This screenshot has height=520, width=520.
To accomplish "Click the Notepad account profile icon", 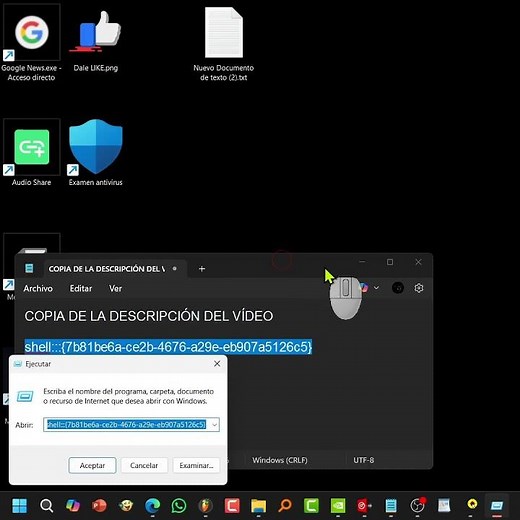I will coord(398,288).
